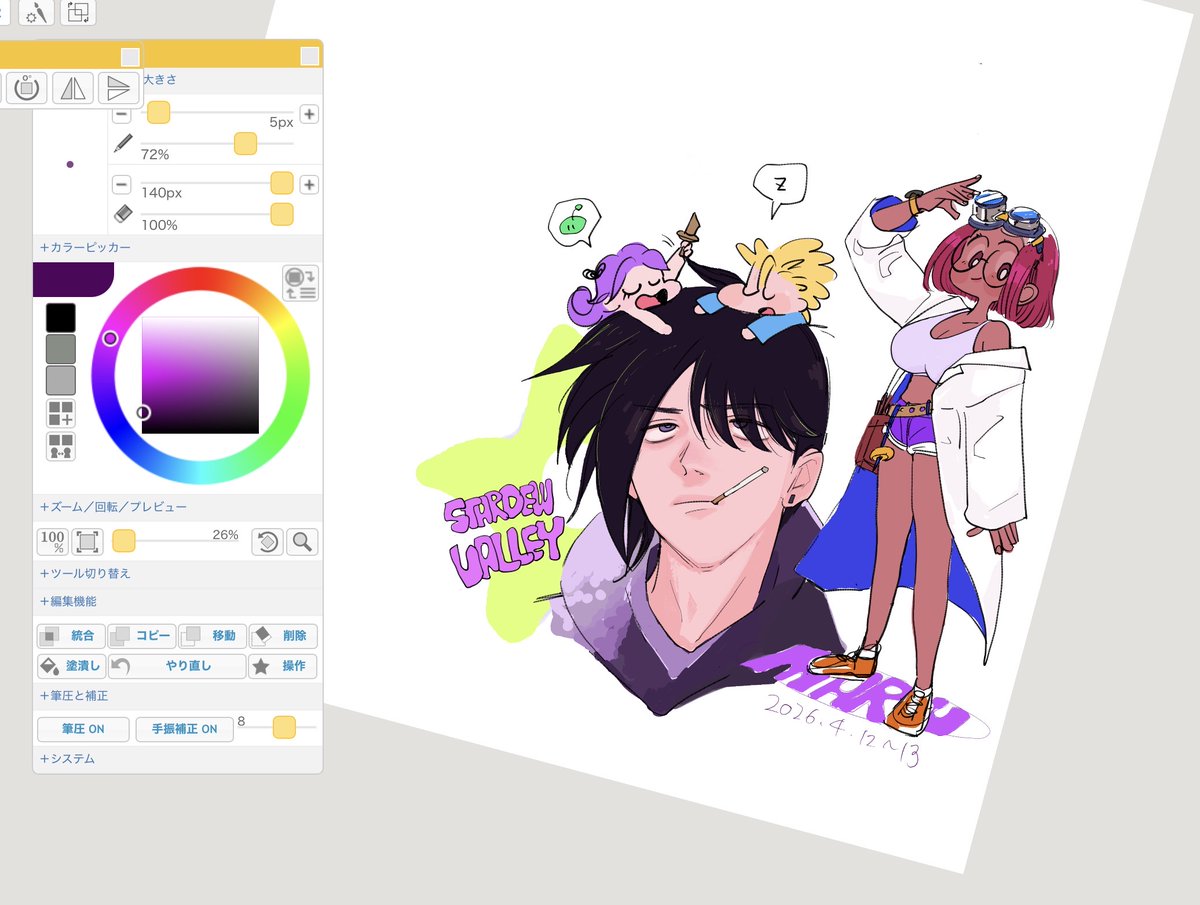This screenshot has width=1200, height=905.
Task: Adjust the zoom slider at 26%
Action: pyautogui.click(x=124, y=542)
